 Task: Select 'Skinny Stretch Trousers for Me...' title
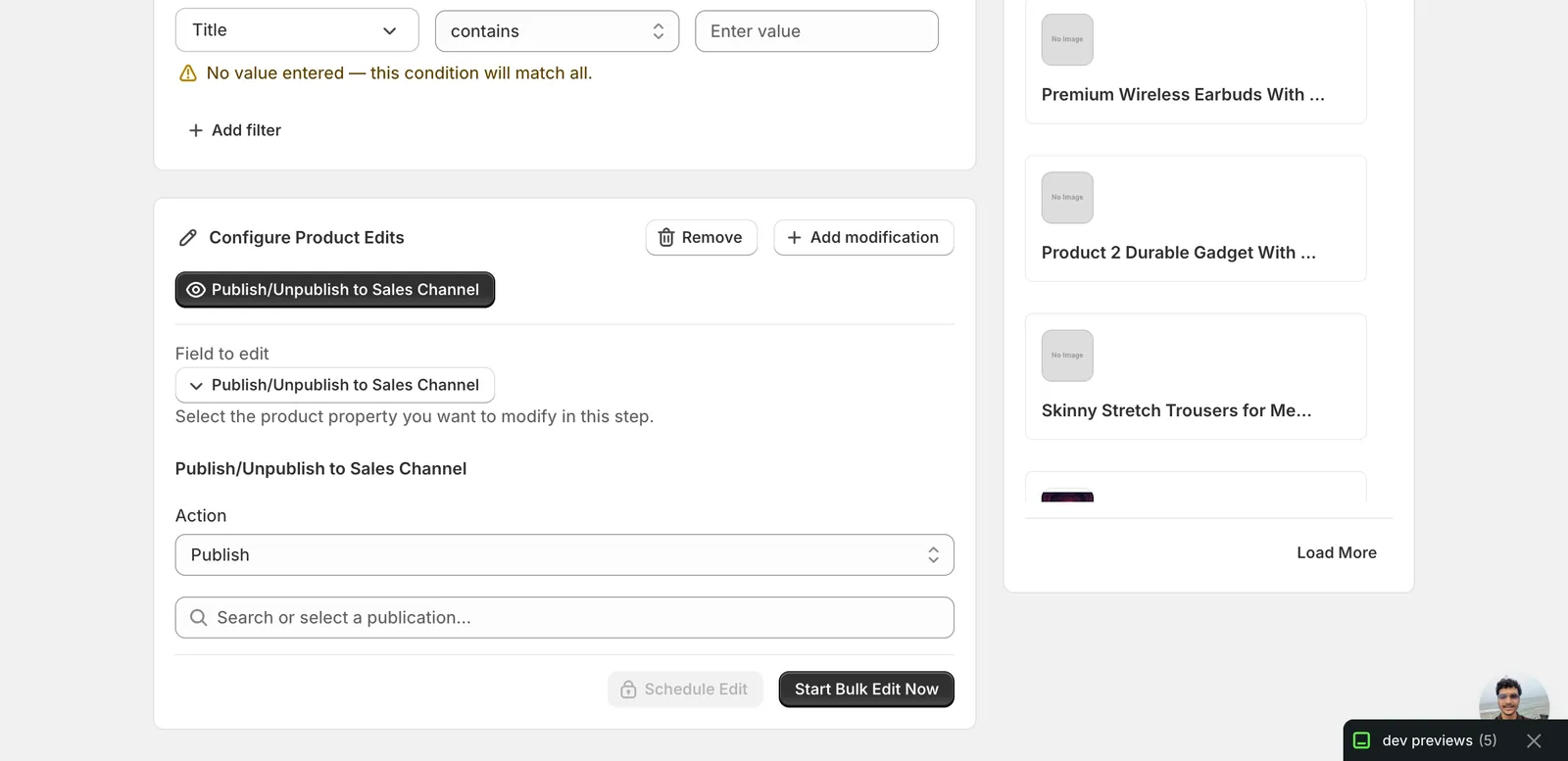pos(1176,410)
